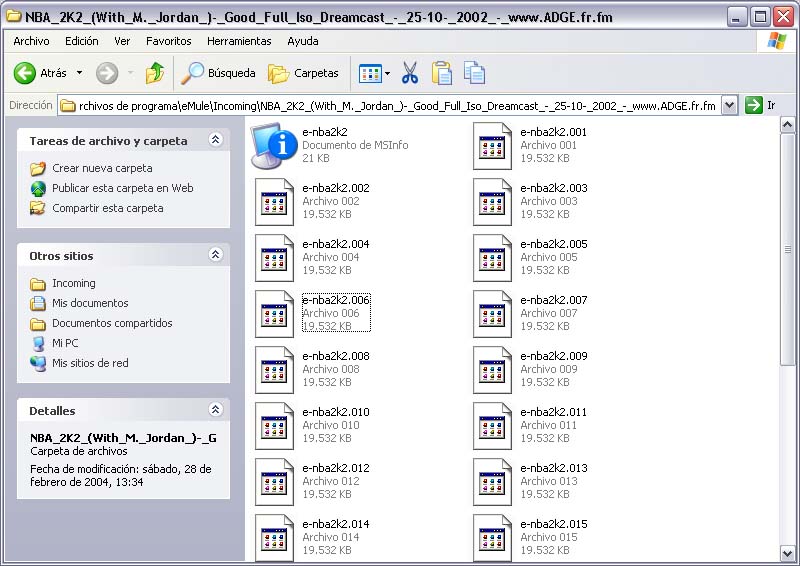Open the Ayuda menu
Image resolution: width=800 pixels, height=566 pixels.
(x=303, y=41)
